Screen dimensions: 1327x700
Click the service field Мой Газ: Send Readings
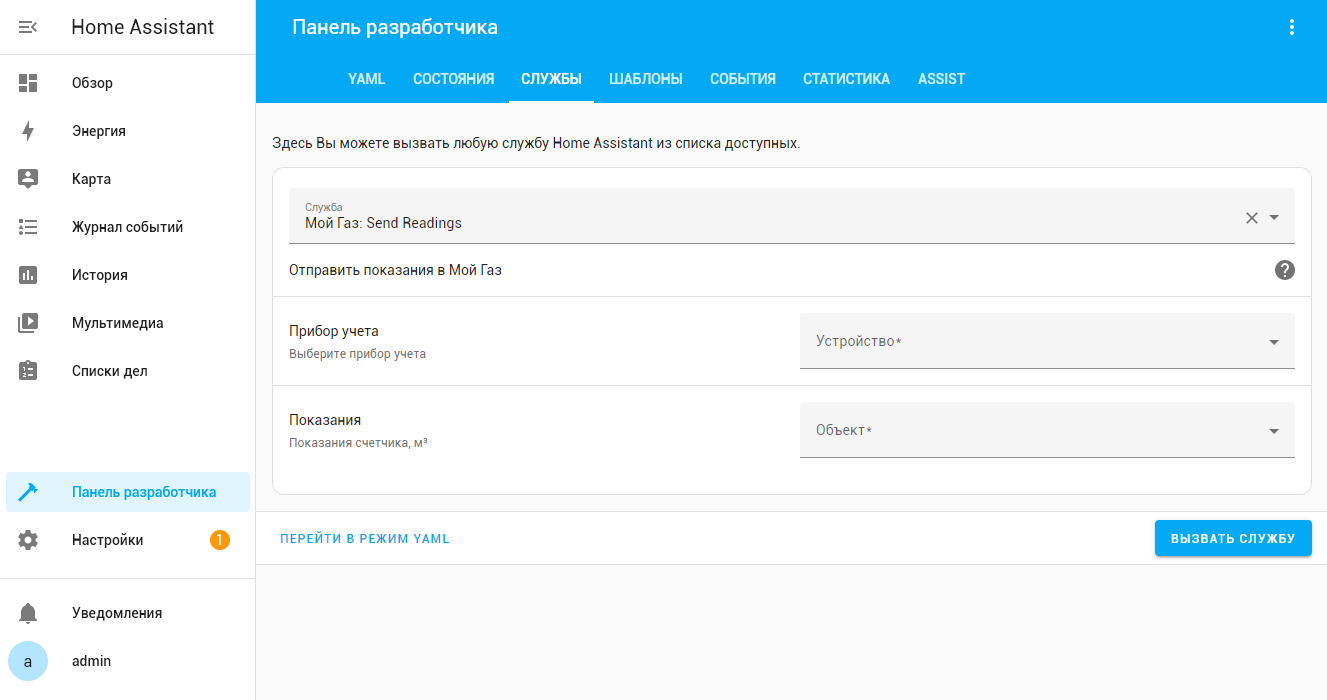791,216
